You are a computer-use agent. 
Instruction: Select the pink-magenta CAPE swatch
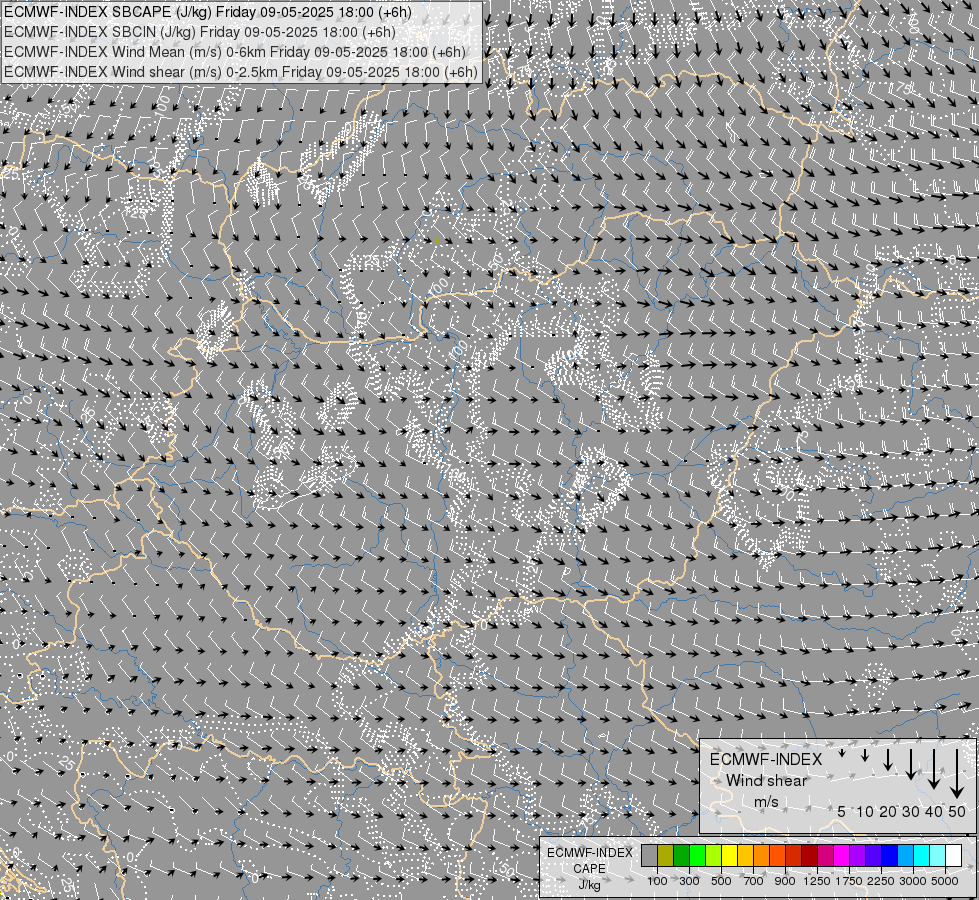coord(826,856)
